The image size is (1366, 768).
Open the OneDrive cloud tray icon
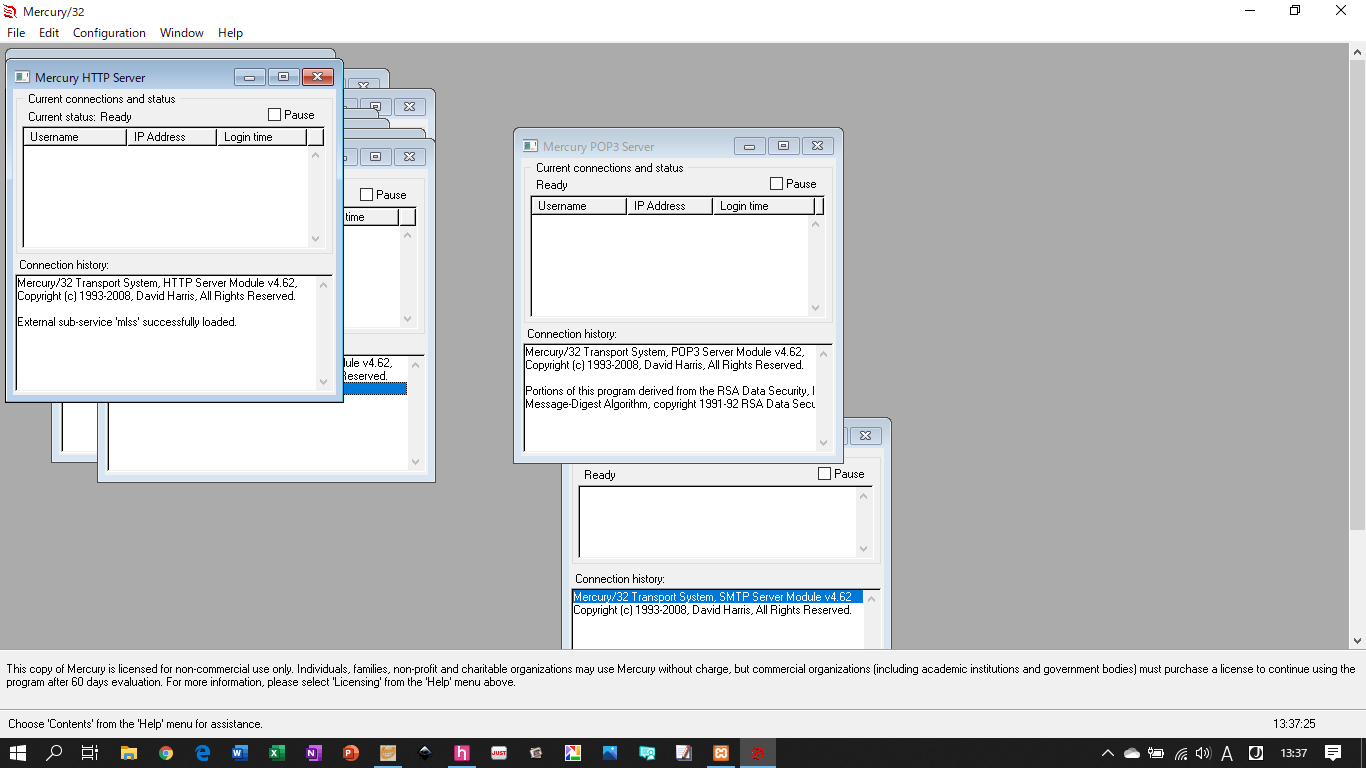[1132, 753]
